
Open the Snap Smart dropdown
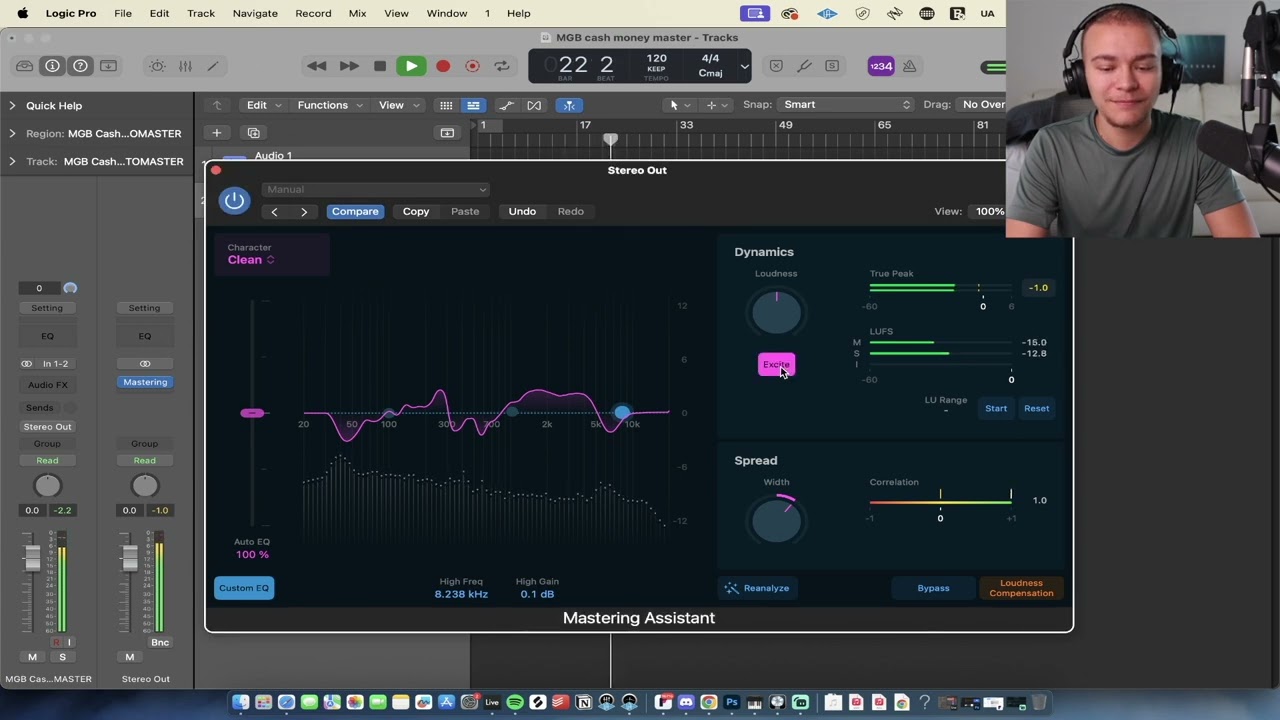[x=846, y=105]
